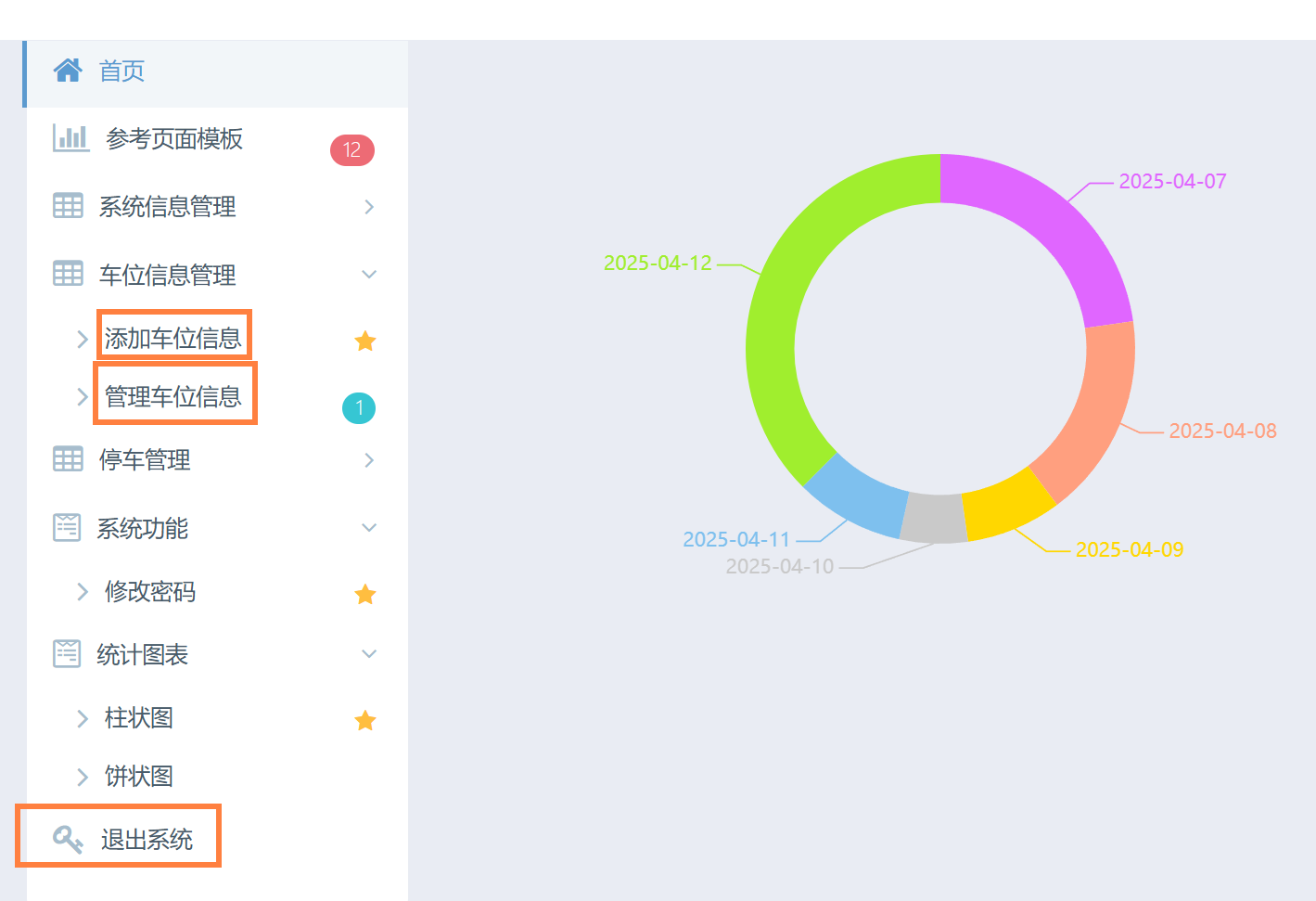This screenshot has height=901, width=1316.
Task: Open 柱状图 submenu link
Action: tap(139, 718)
